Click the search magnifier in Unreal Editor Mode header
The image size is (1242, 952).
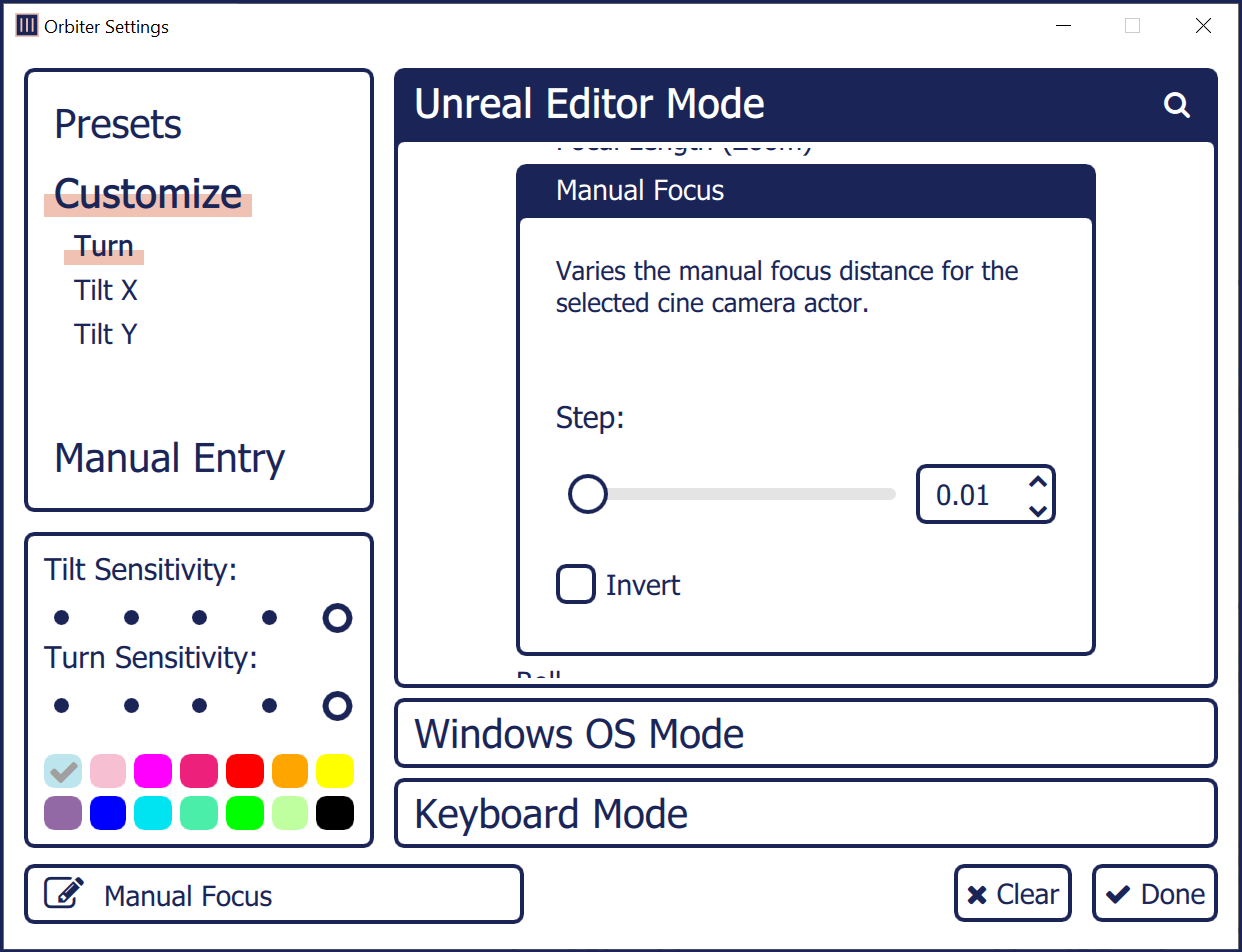[x=1177, y=105]
